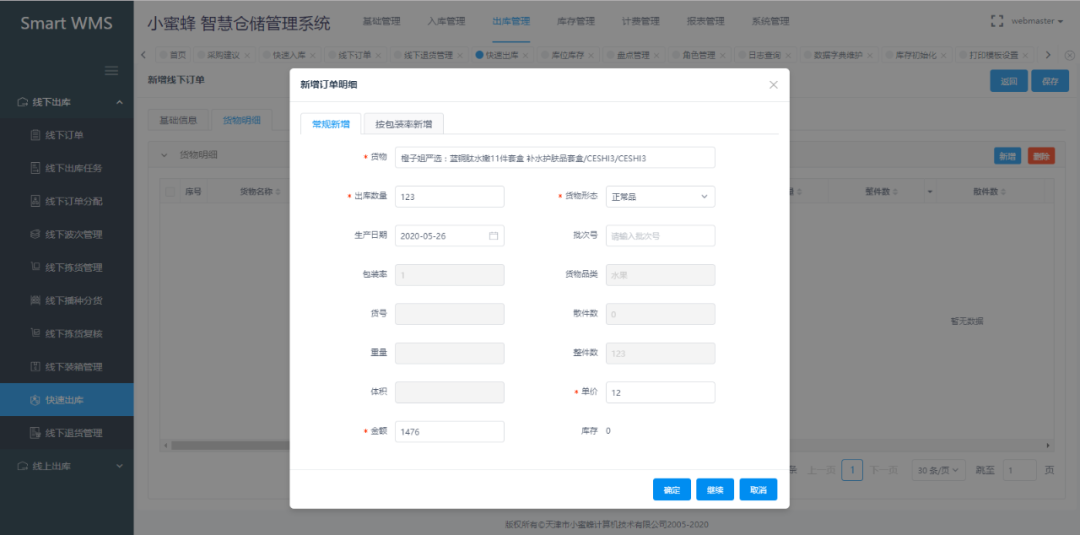Click the 继续 button in dialog
The width and height of the screenshot is (1080, 535).
click(715, 490)
